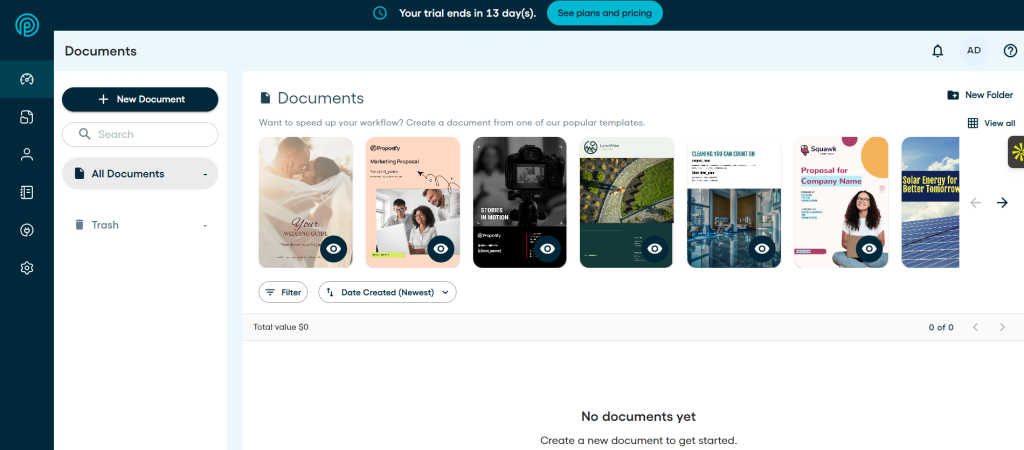Open the Squawk Proposal for Company Name template
Screen dimensions: 1024x450
pyautogui.click(x=841, y=202)
